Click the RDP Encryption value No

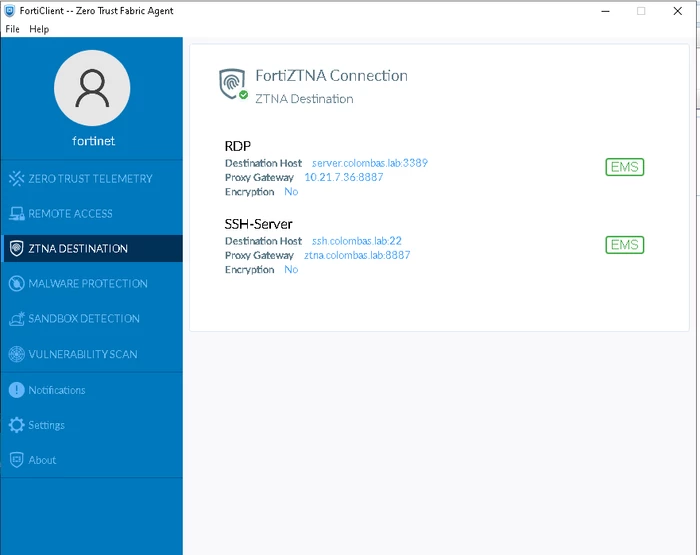pos(291,192)
